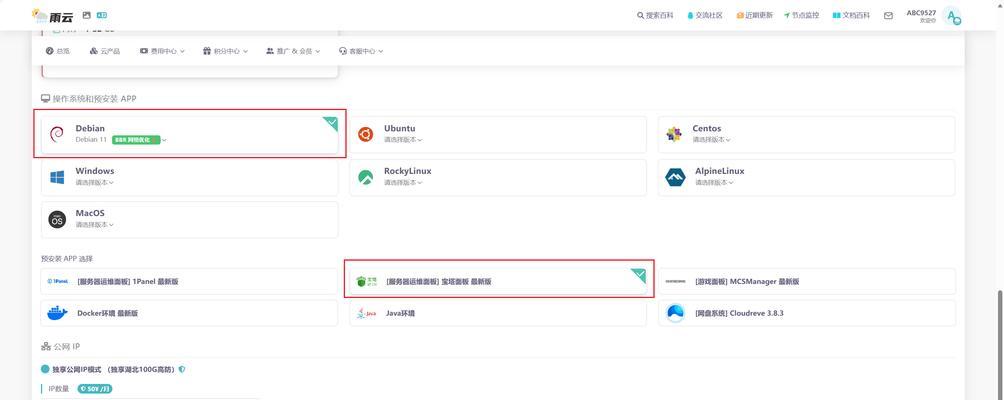The width and height of the screenshot is (1004, 400).
Task: Open the 节点监控 node monitor link
Action: [801, 15]
